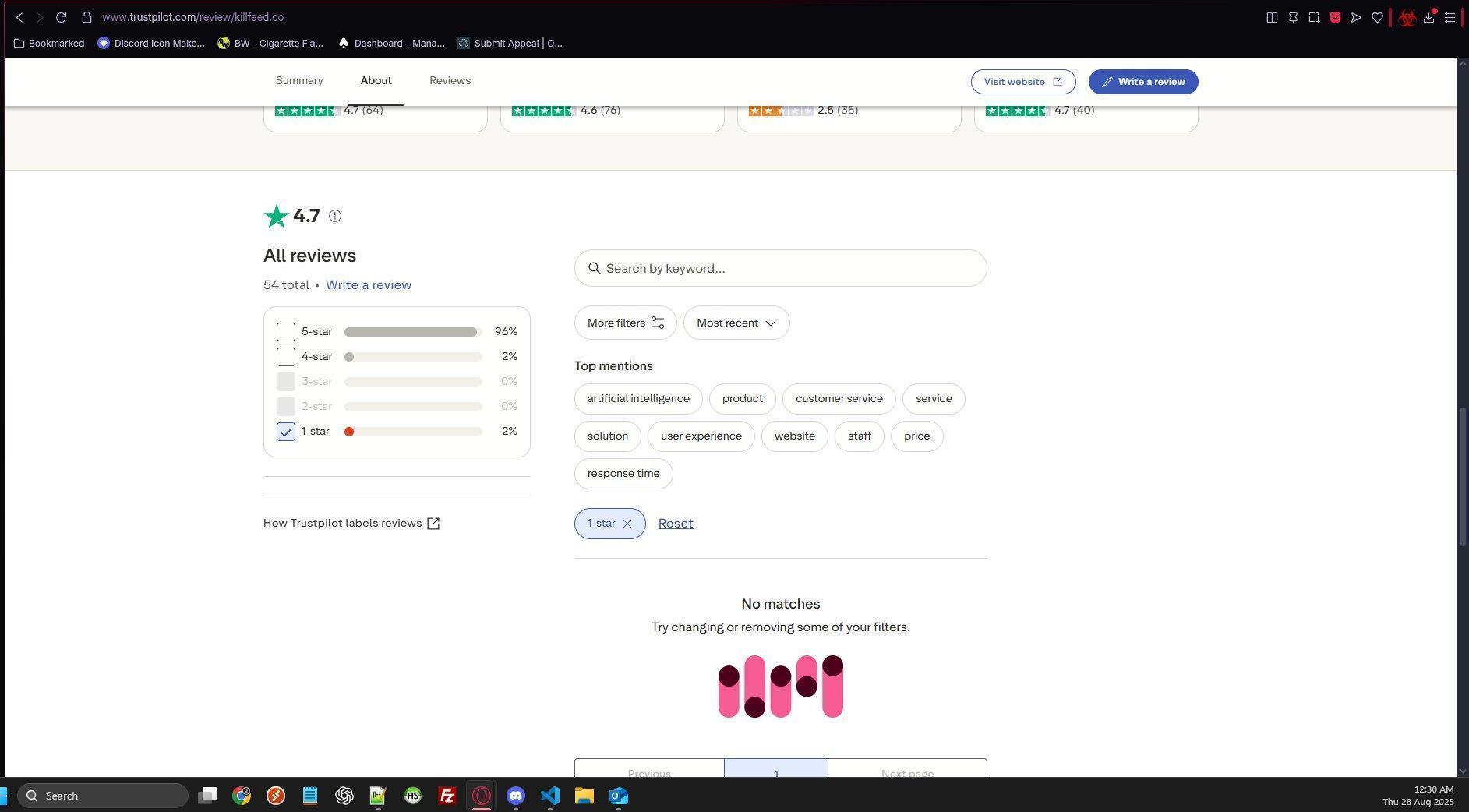Click the Windows taskbar Search box
Image resolution: width=1469 pixels, height=812 pixels.
pyautogui.click(x=103, y=796)
